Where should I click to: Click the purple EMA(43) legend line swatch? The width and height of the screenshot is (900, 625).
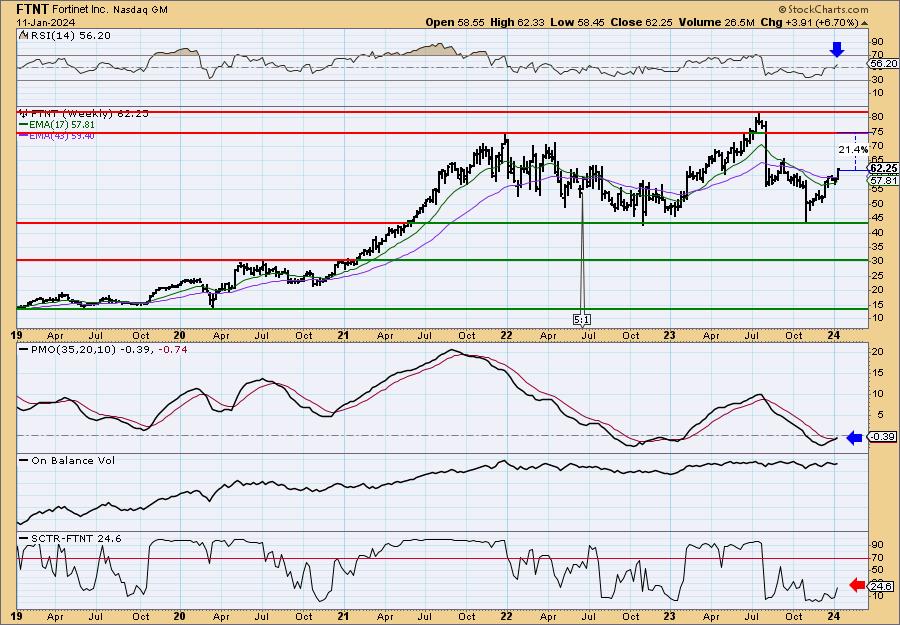click(x=23, y=136)
